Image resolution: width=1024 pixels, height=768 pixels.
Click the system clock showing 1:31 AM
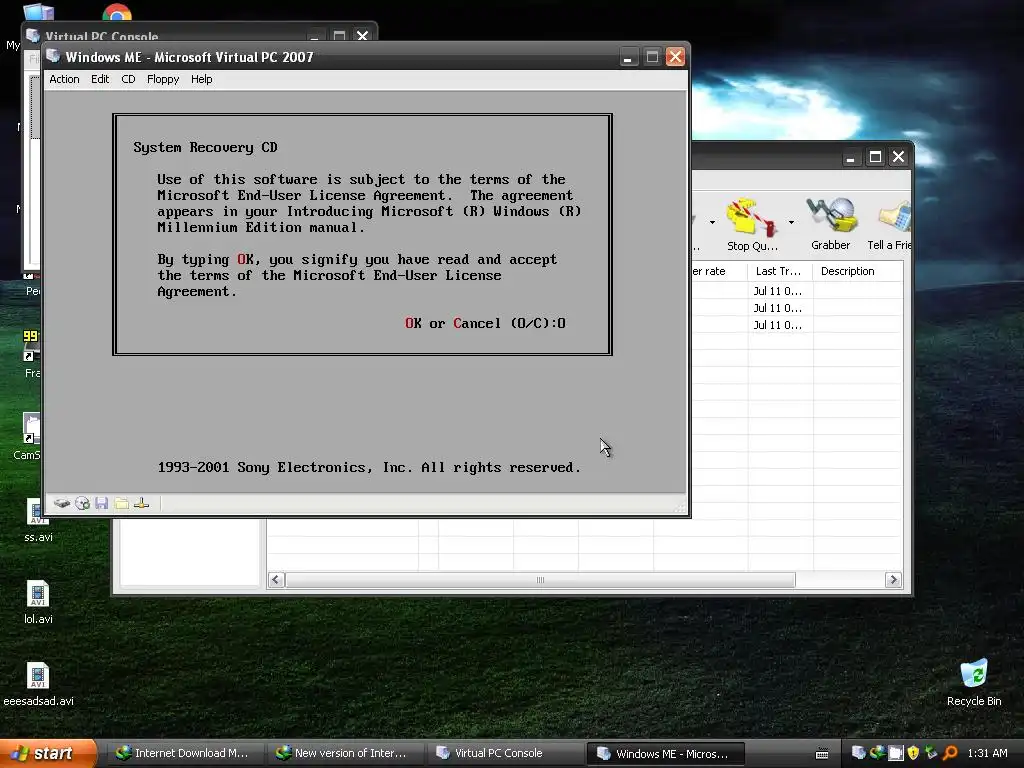pos(987,754)
